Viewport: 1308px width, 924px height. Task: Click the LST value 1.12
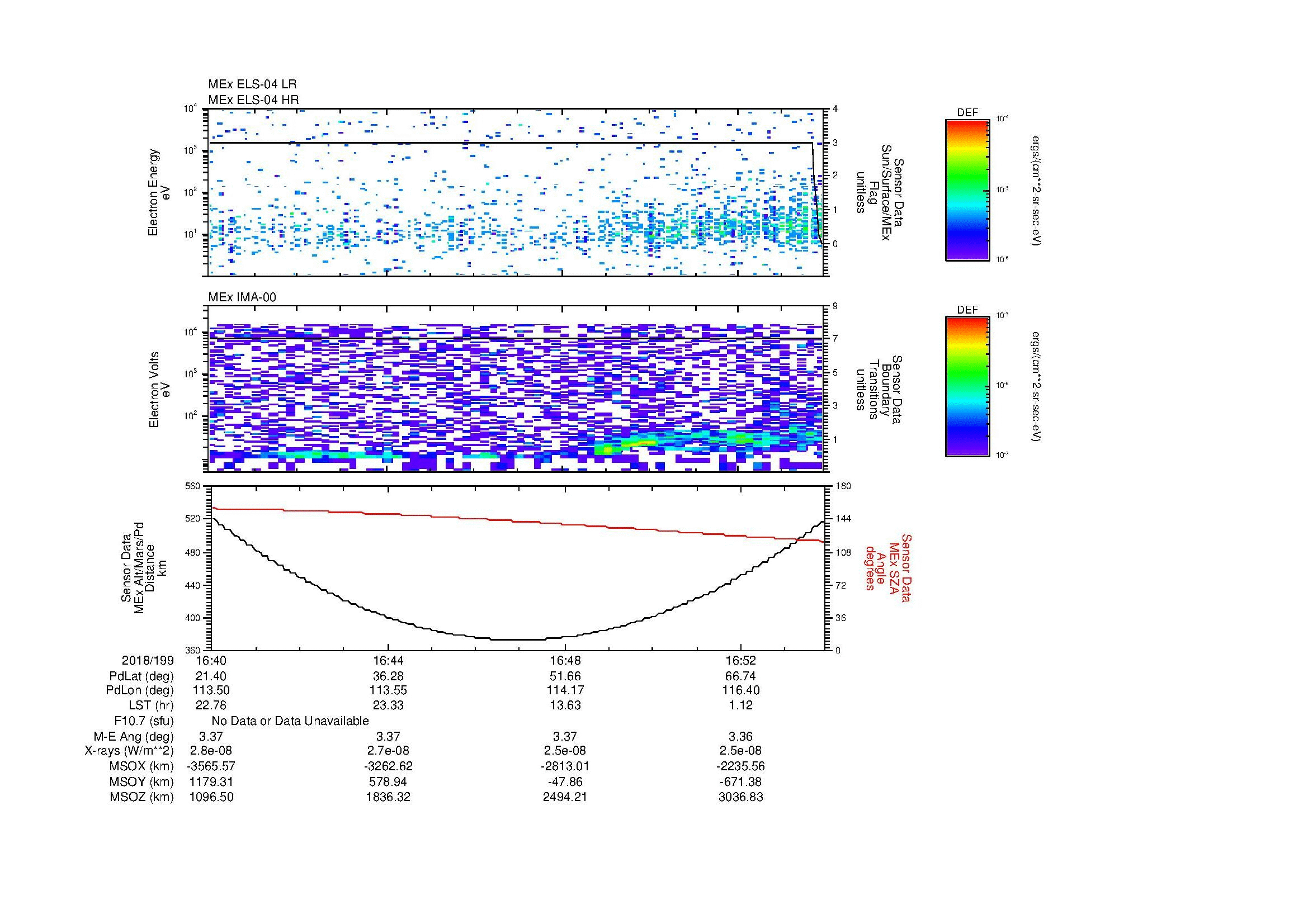tap(740, 705)
